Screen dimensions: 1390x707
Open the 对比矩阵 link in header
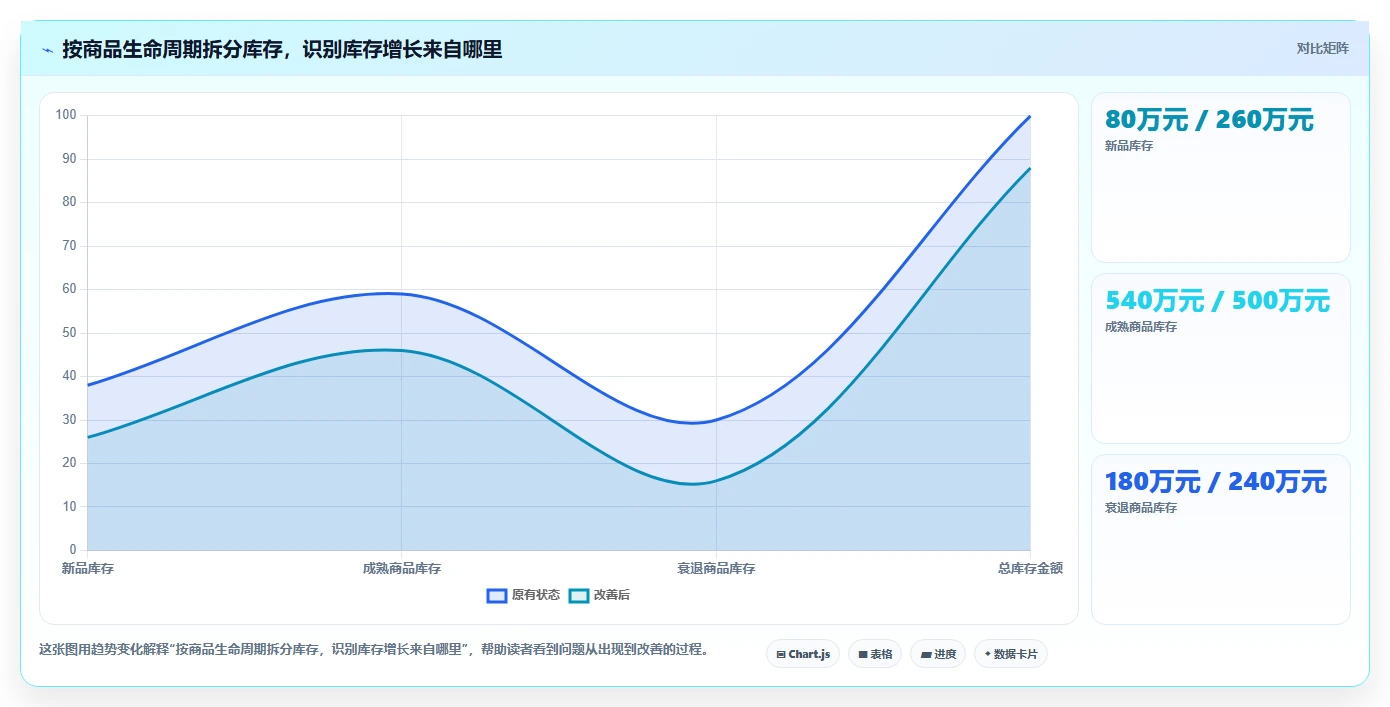coord(1322,48)
